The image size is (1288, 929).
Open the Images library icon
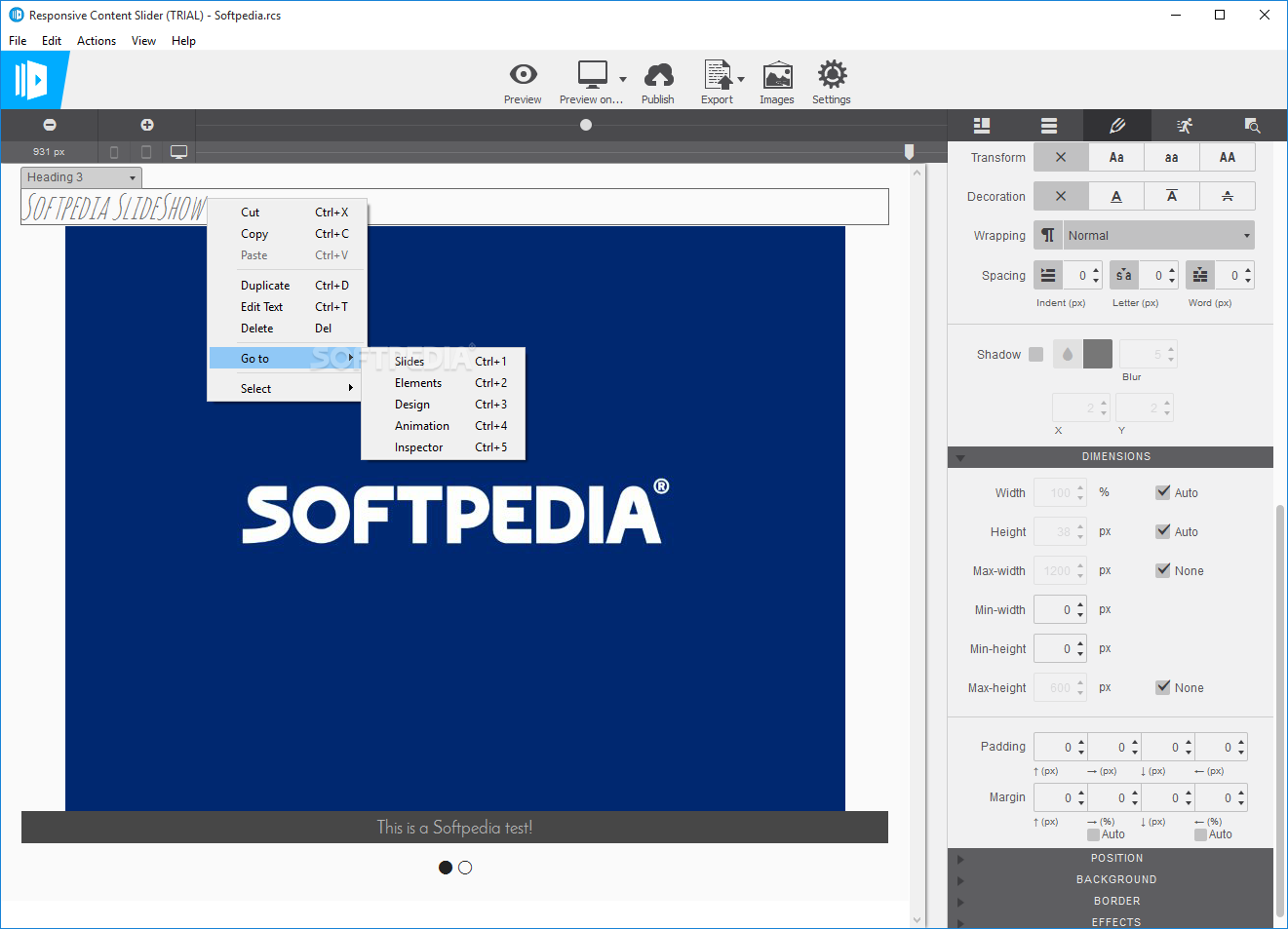coord(777,75)
